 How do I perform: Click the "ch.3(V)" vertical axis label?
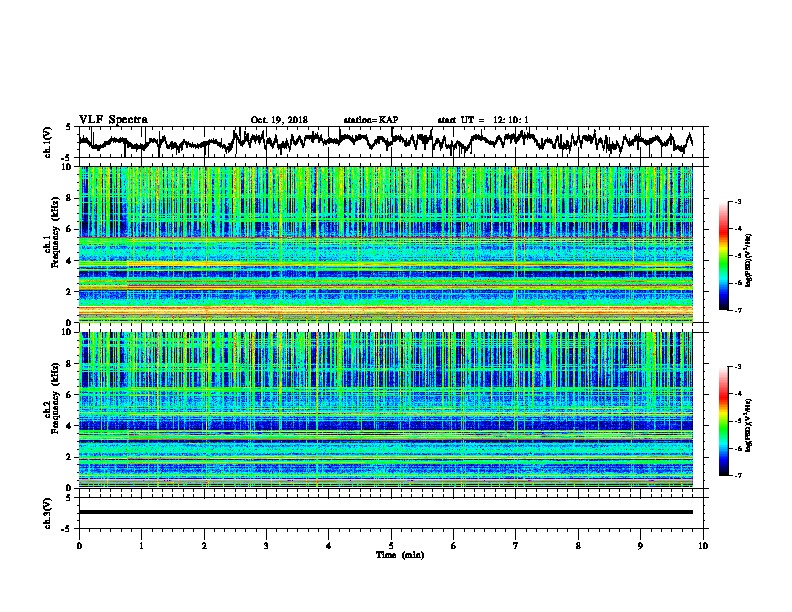(47, 513)
